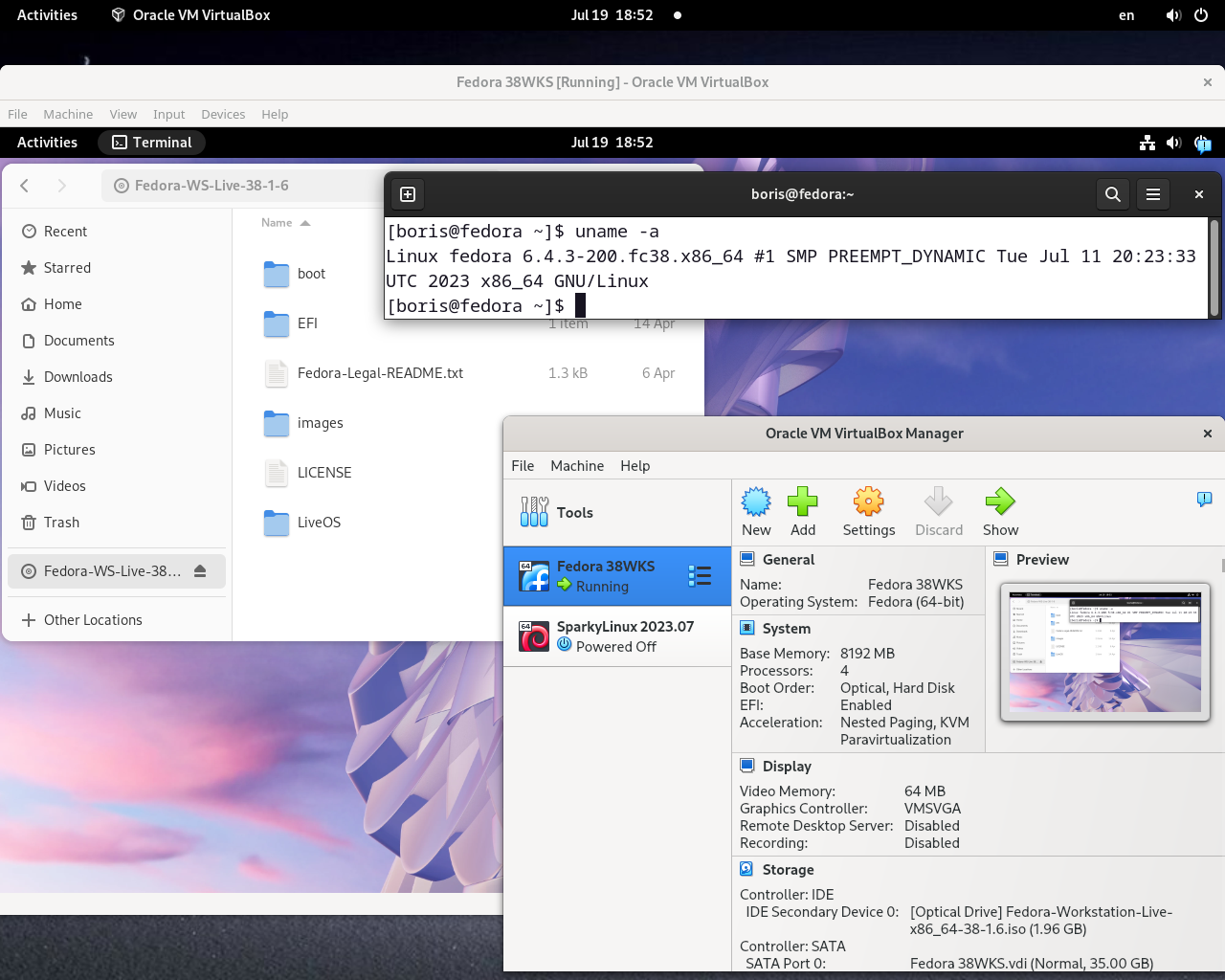The image size is (1225, 980).
Task: Open Trash in file manager sidebar
Action: [x=117, y=523]
